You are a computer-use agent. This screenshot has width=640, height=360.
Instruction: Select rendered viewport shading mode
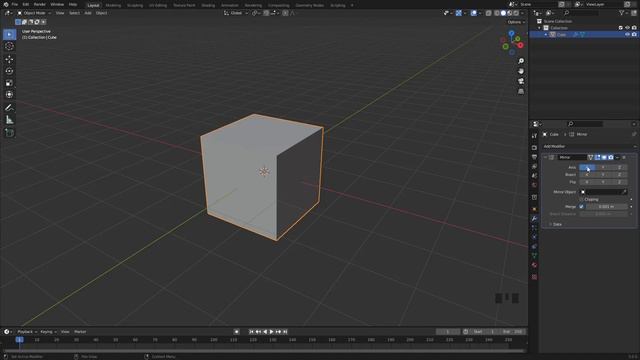pyautogui.click(x=516, y=13)
